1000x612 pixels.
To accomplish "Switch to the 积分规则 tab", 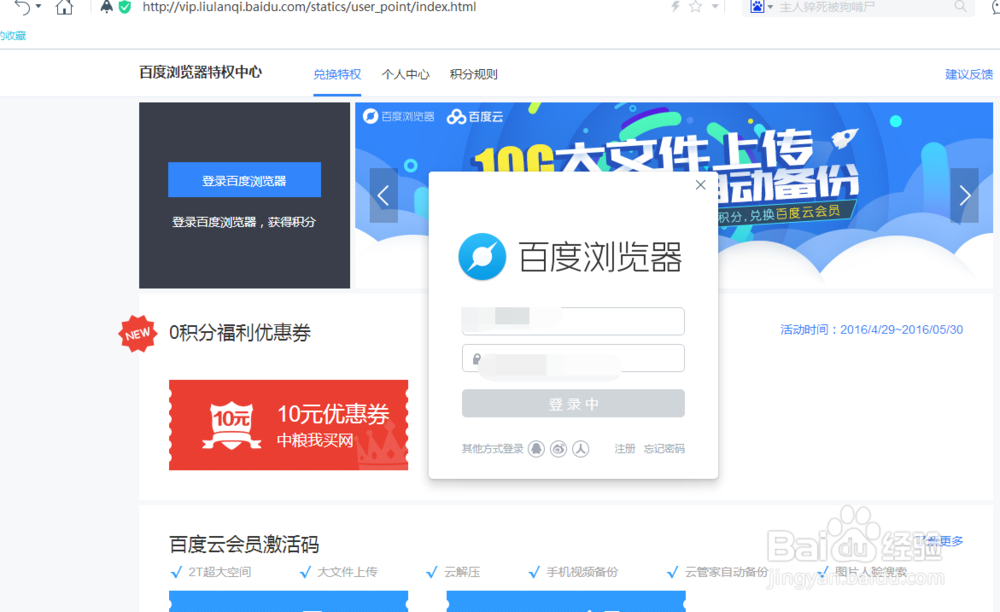I will [x=473, y=73].
